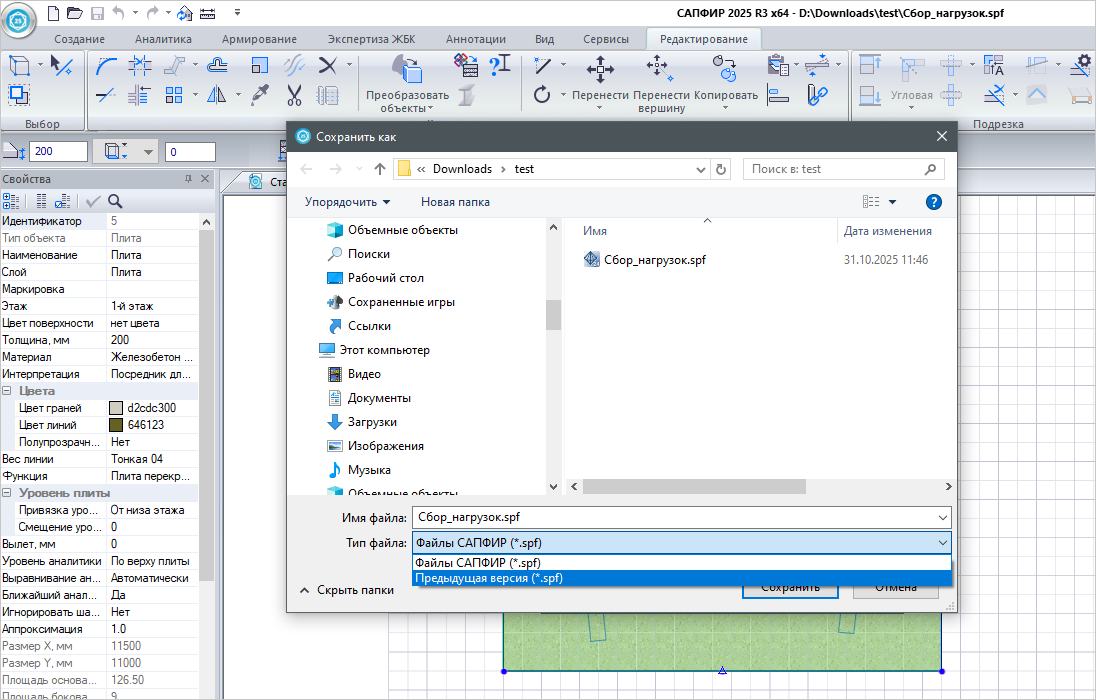This screenshot has width=1096, height=700.
Task: Click the house refresh icon in quick access toolbar
Action: (x=185, y=13)
